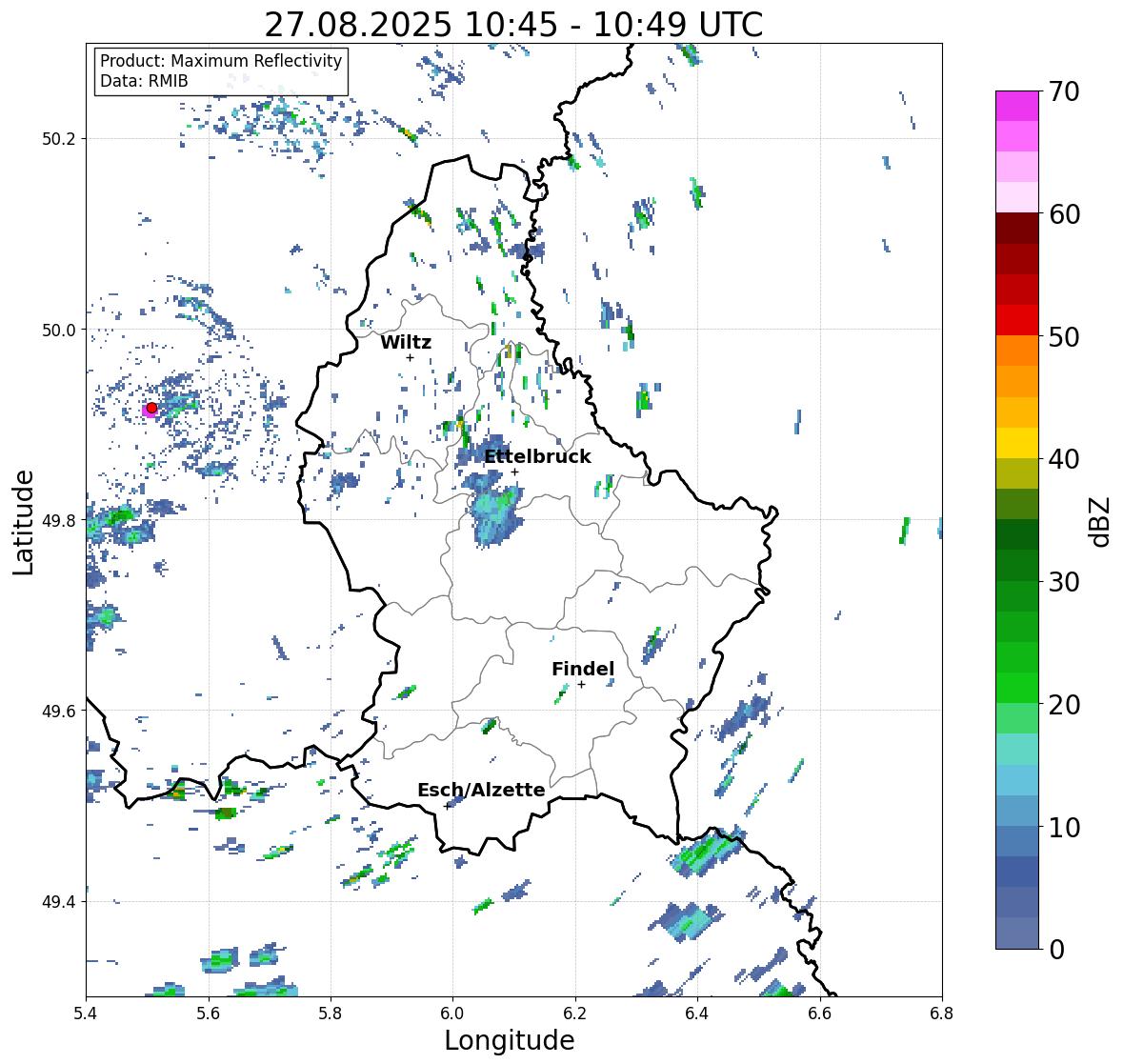This screenshot has width=1123, height=1064.
Task: Click the 40 dBZ label on the colorbar
Action: (1064, 459)
